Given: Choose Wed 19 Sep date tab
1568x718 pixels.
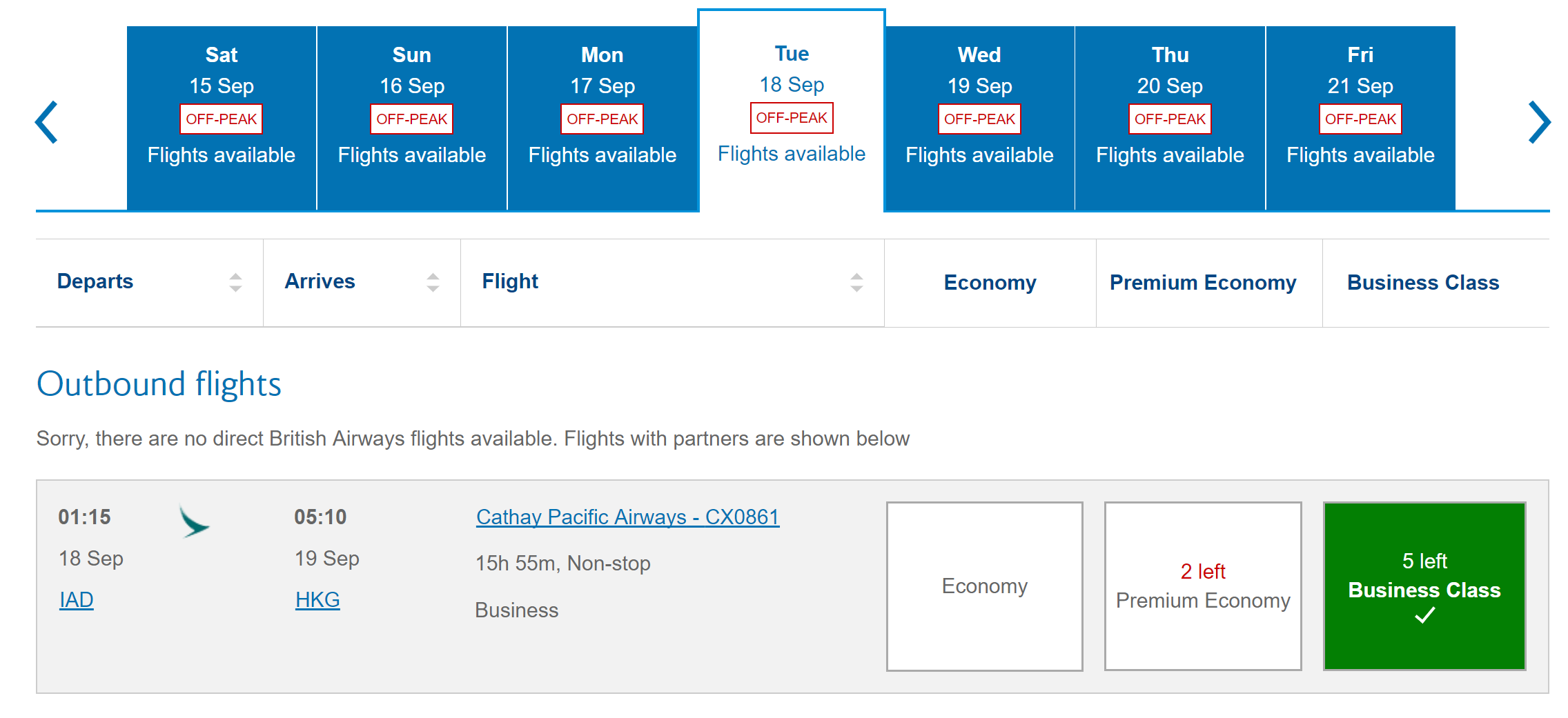Looking at the screenshot, I should pos(979,117).
